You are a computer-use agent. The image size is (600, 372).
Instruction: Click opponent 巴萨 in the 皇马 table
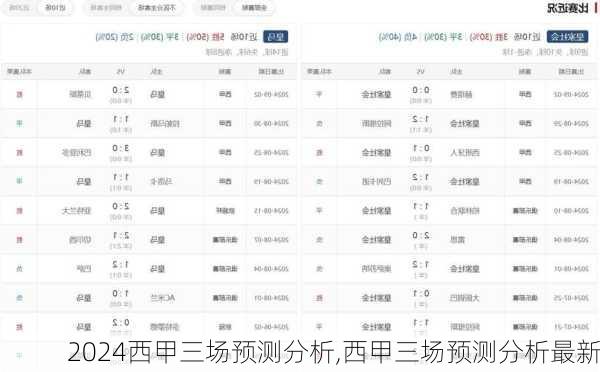tap(84, 269)
